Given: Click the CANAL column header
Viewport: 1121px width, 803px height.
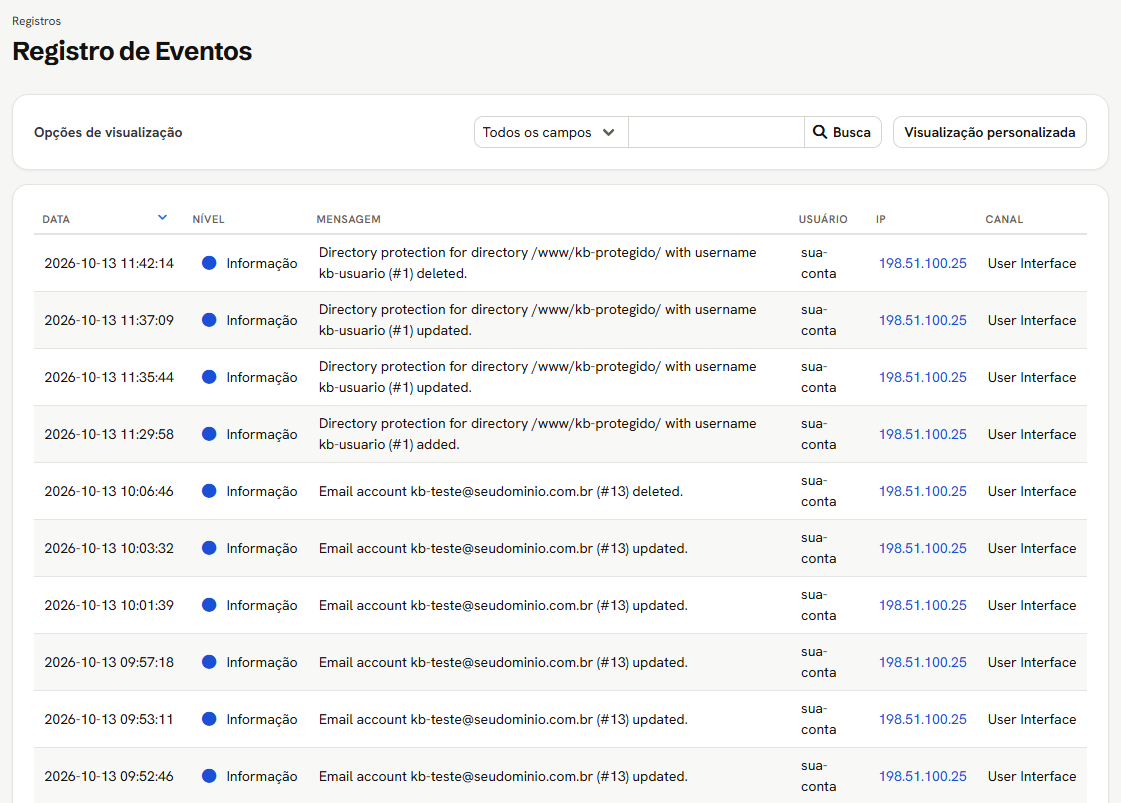Looking at the screenshot, I should click(1004, 220).
